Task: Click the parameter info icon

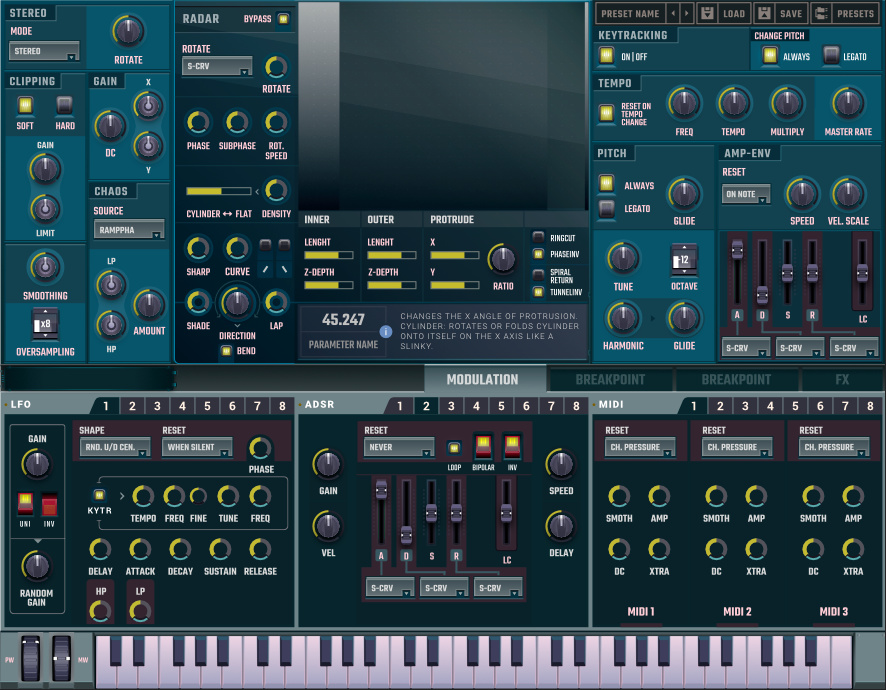Action: (x=386, y=331)
